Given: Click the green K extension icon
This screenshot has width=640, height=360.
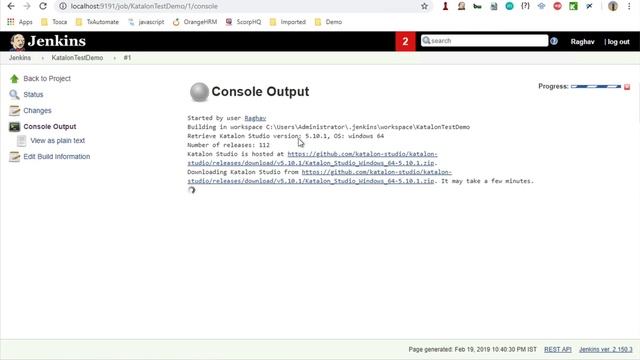Looking at the screenshot, I should [x=573, y=6].
